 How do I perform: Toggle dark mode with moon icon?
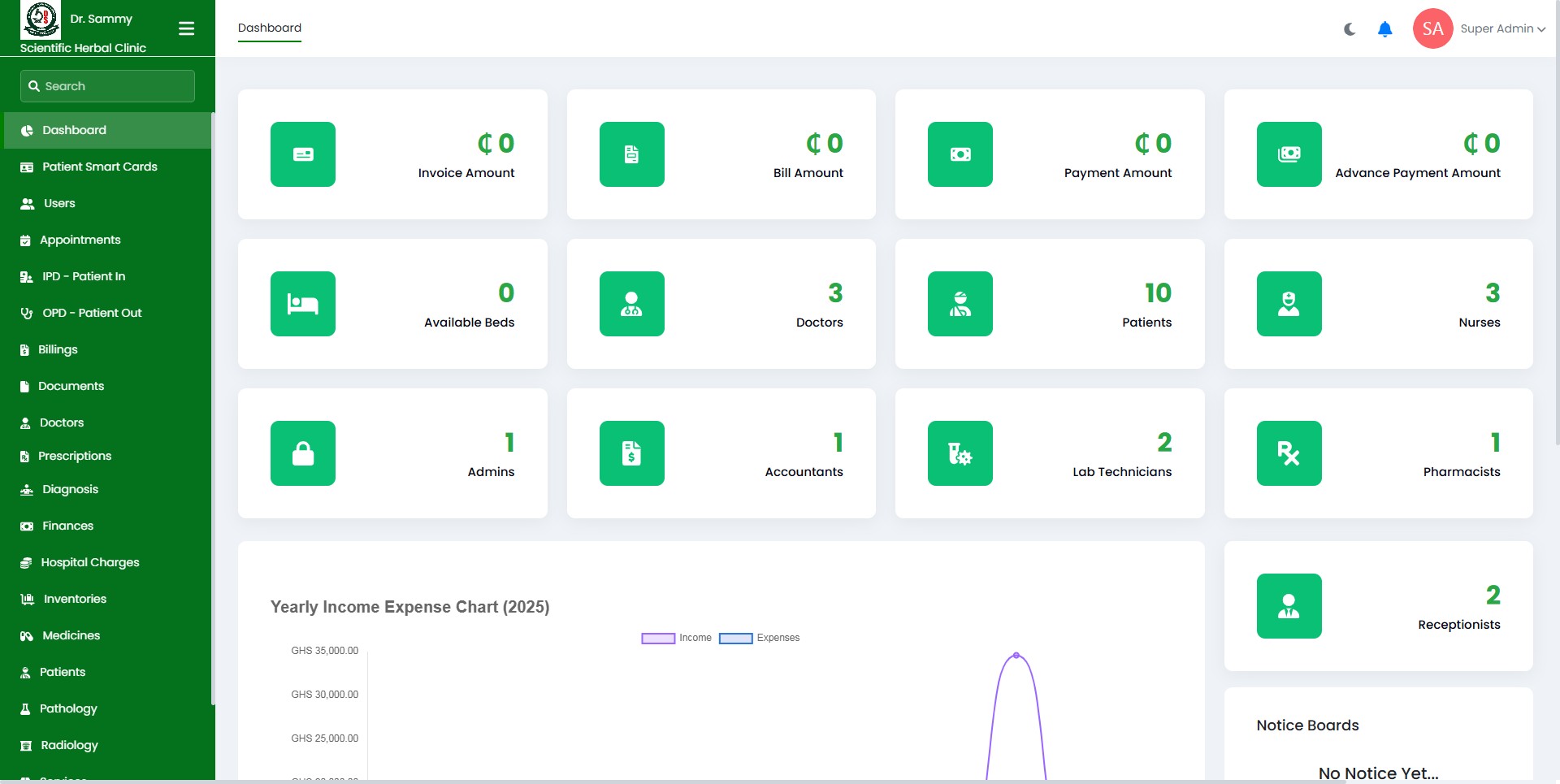click(1350, 29)
